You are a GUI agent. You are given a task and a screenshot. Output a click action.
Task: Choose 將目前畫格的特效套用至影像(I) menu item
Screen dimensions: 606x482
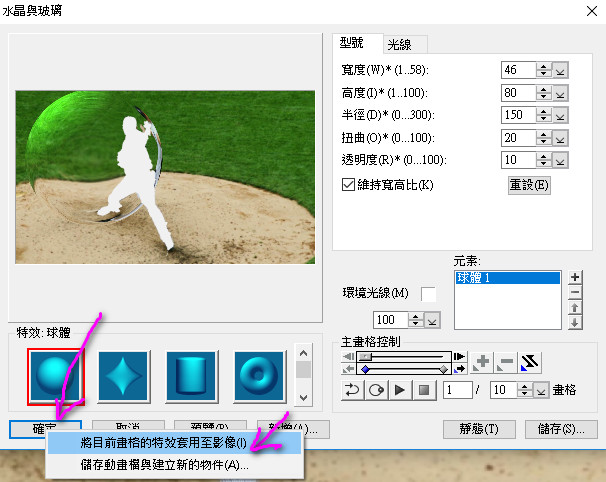click(x=174, y=443)
